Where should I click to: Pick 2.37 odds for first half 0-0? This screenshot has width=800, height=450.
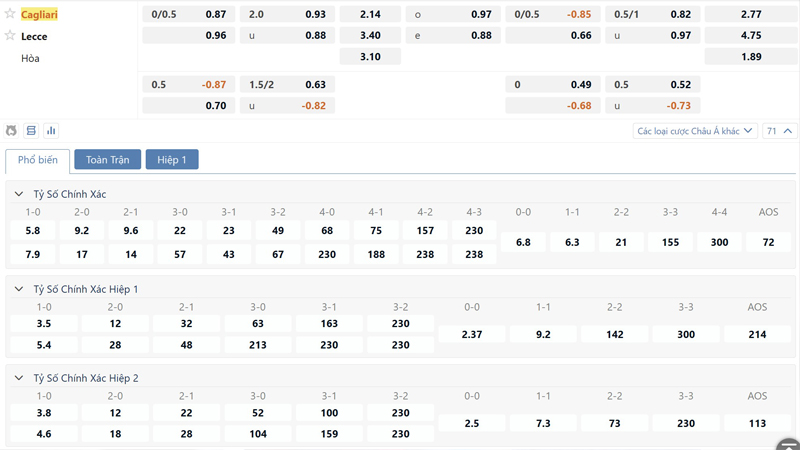pyautogui.click(x=472, y=334)
